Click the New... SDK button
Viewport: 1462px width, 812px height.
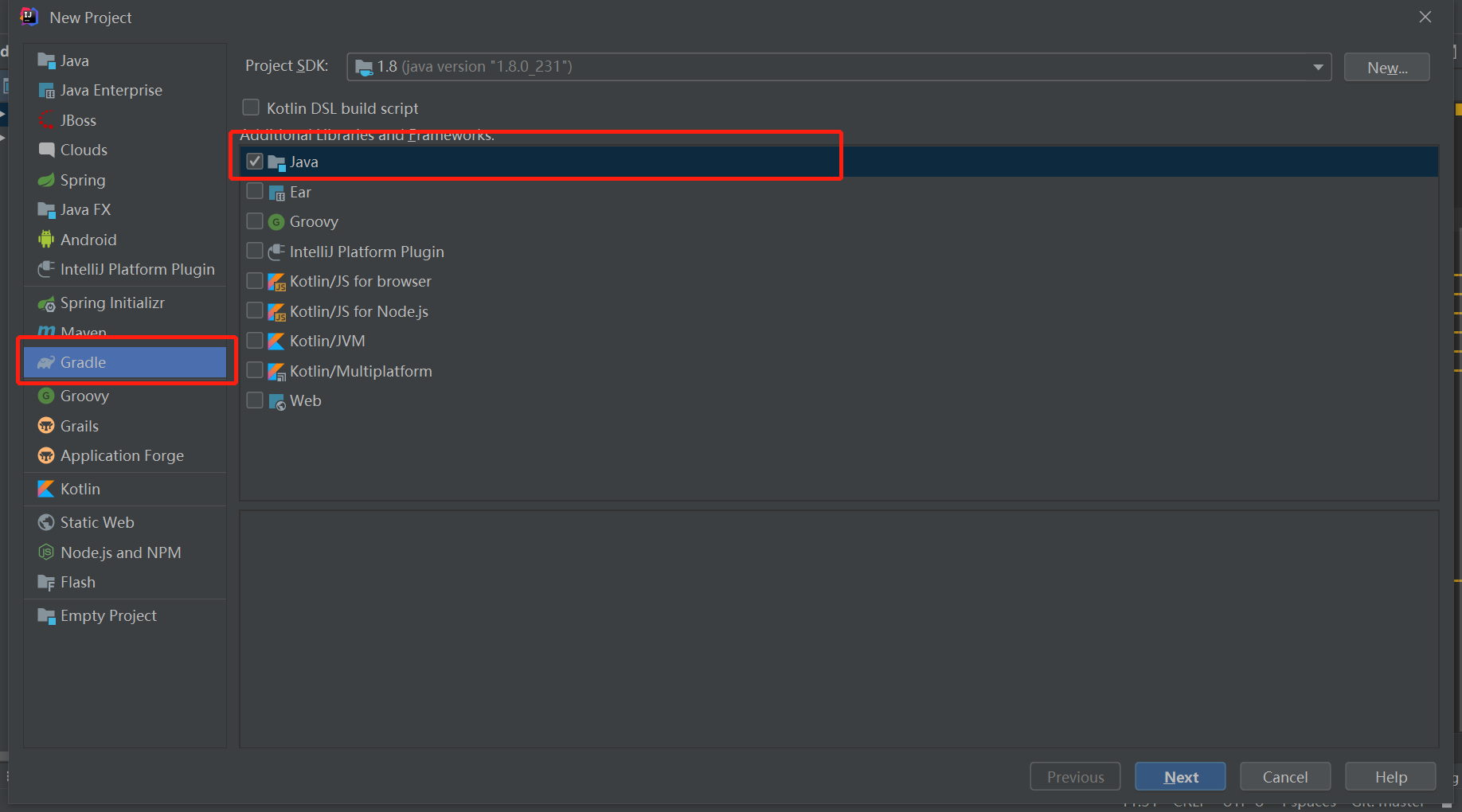(x=1386, y=67)
